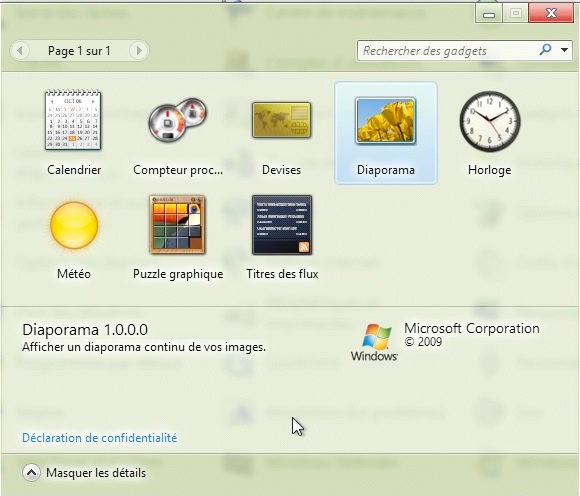Go to the next gadget page

tap(139, 50)
